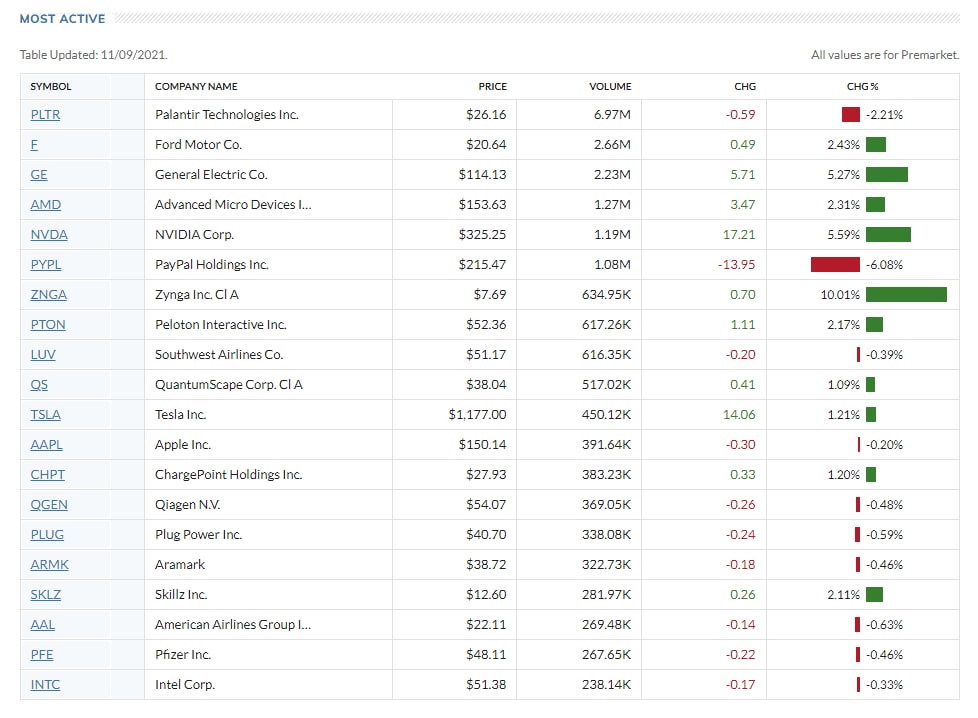978x718 pixels.
Task: Open the PTON ticker link
Action: (48, 324)
